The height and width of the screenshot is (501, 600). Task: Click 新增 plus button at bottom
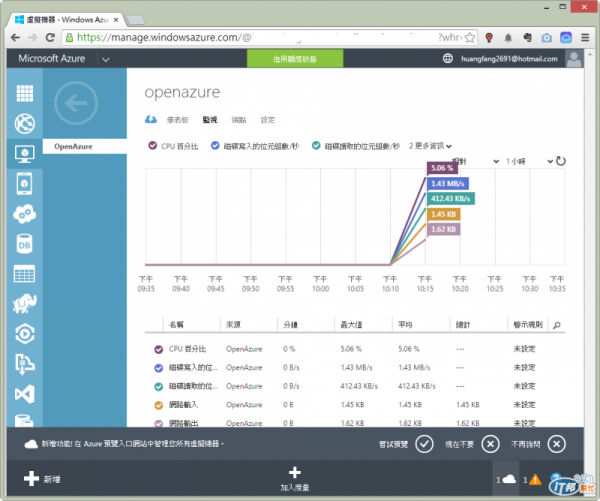coord(42,478)
